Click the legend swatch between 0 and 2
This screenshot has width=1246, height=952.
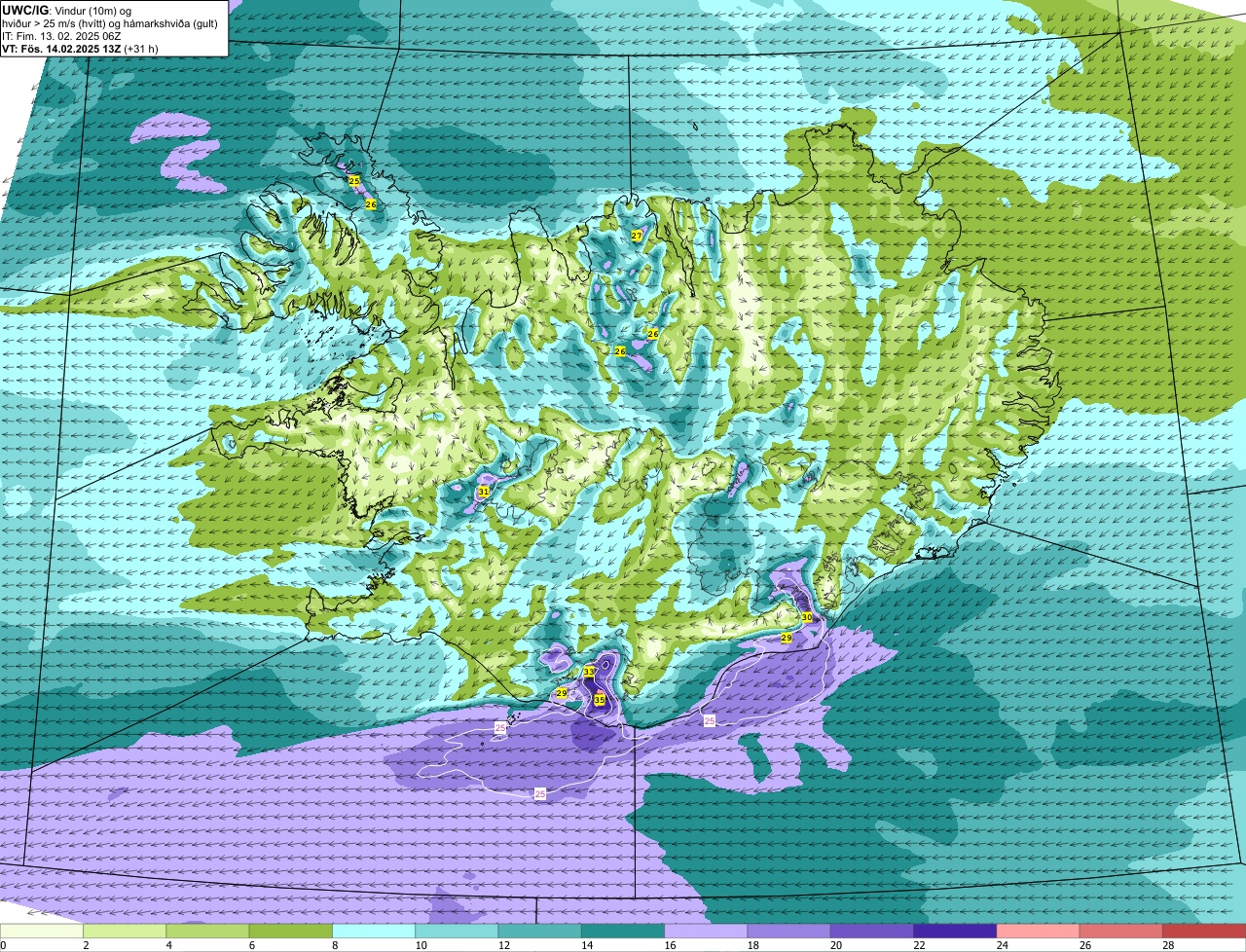42,931
